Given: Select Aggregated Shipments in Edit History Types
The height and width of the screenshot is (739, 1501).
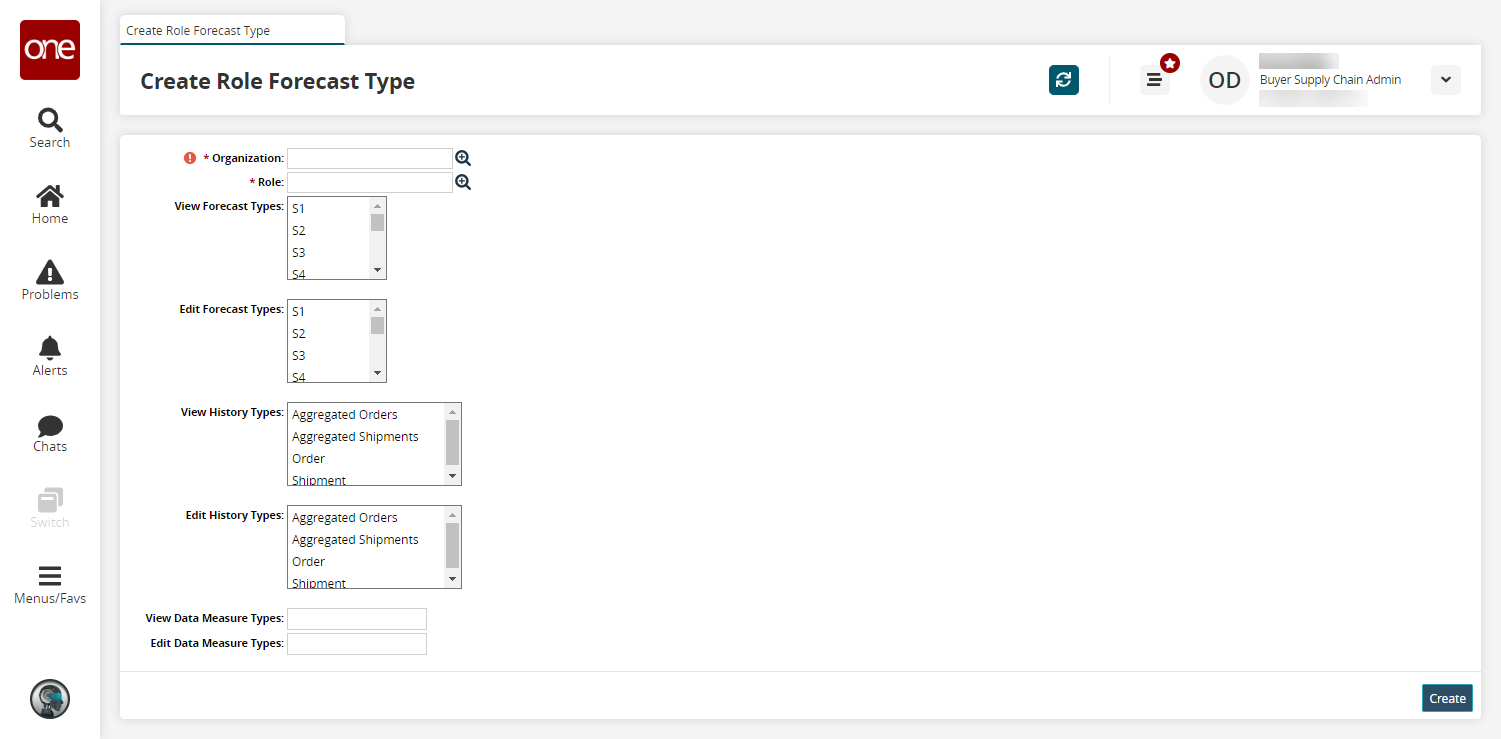Looking at the screenshot, I should pos(366,540).
